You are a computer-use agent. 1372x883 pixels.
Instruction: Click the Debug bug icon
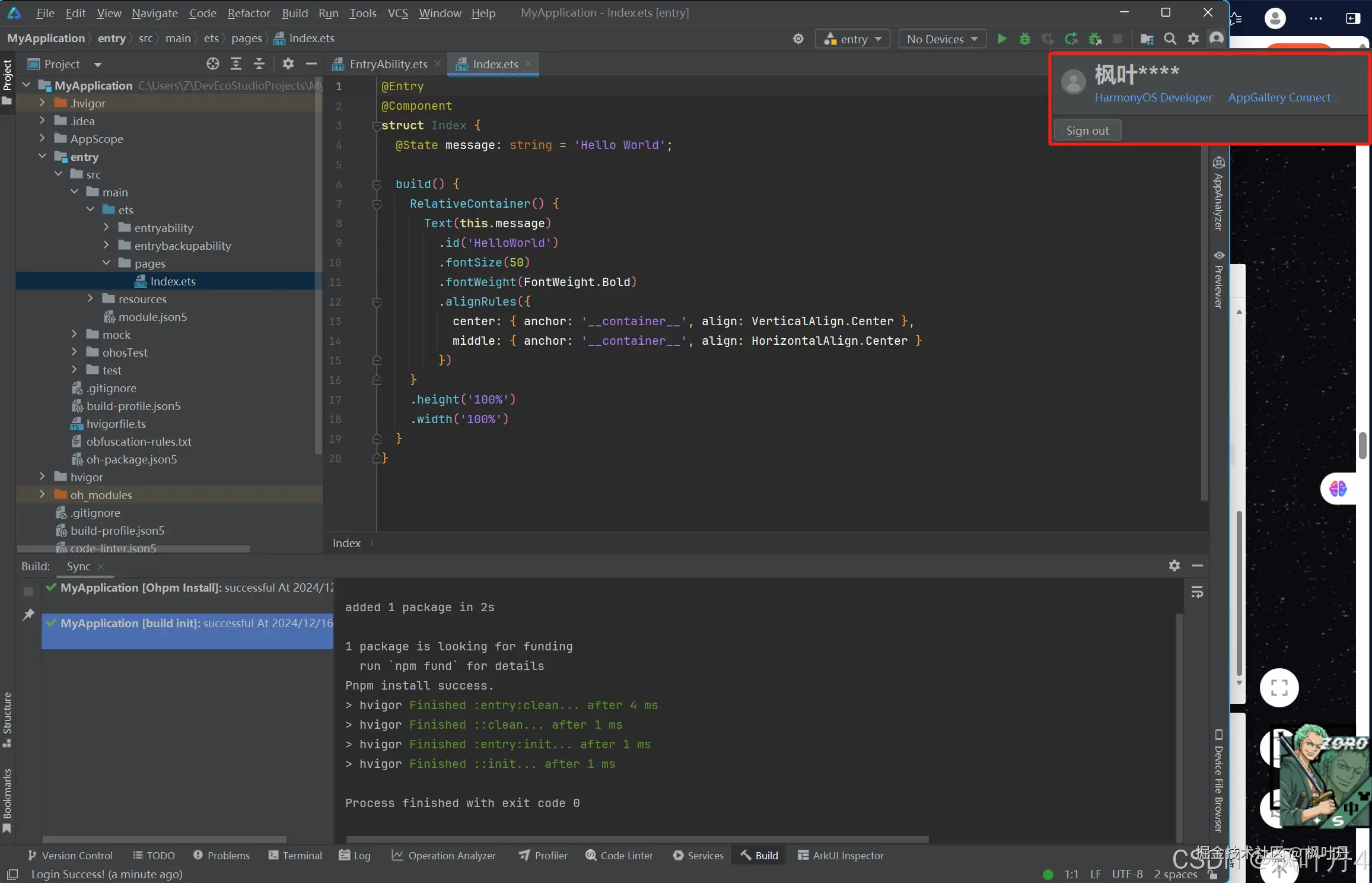1024,39
